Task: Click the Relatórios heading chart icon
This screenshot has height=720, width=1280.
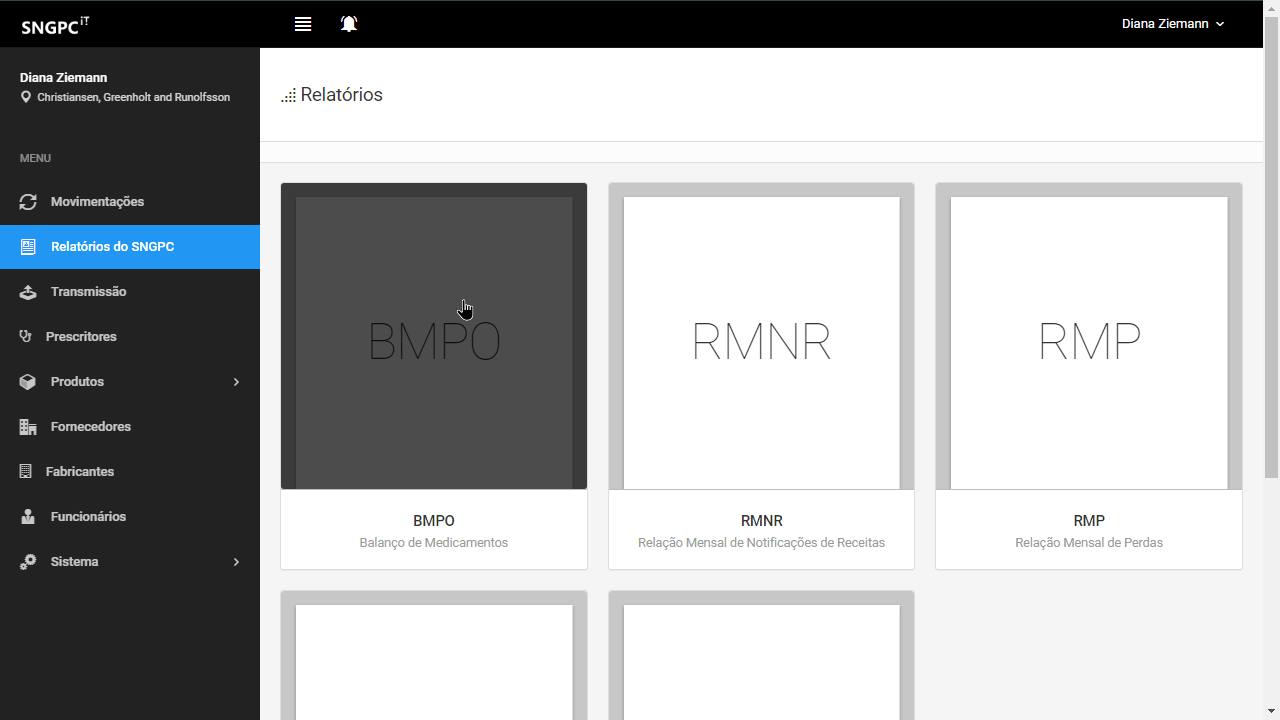Action: point(288,96)
